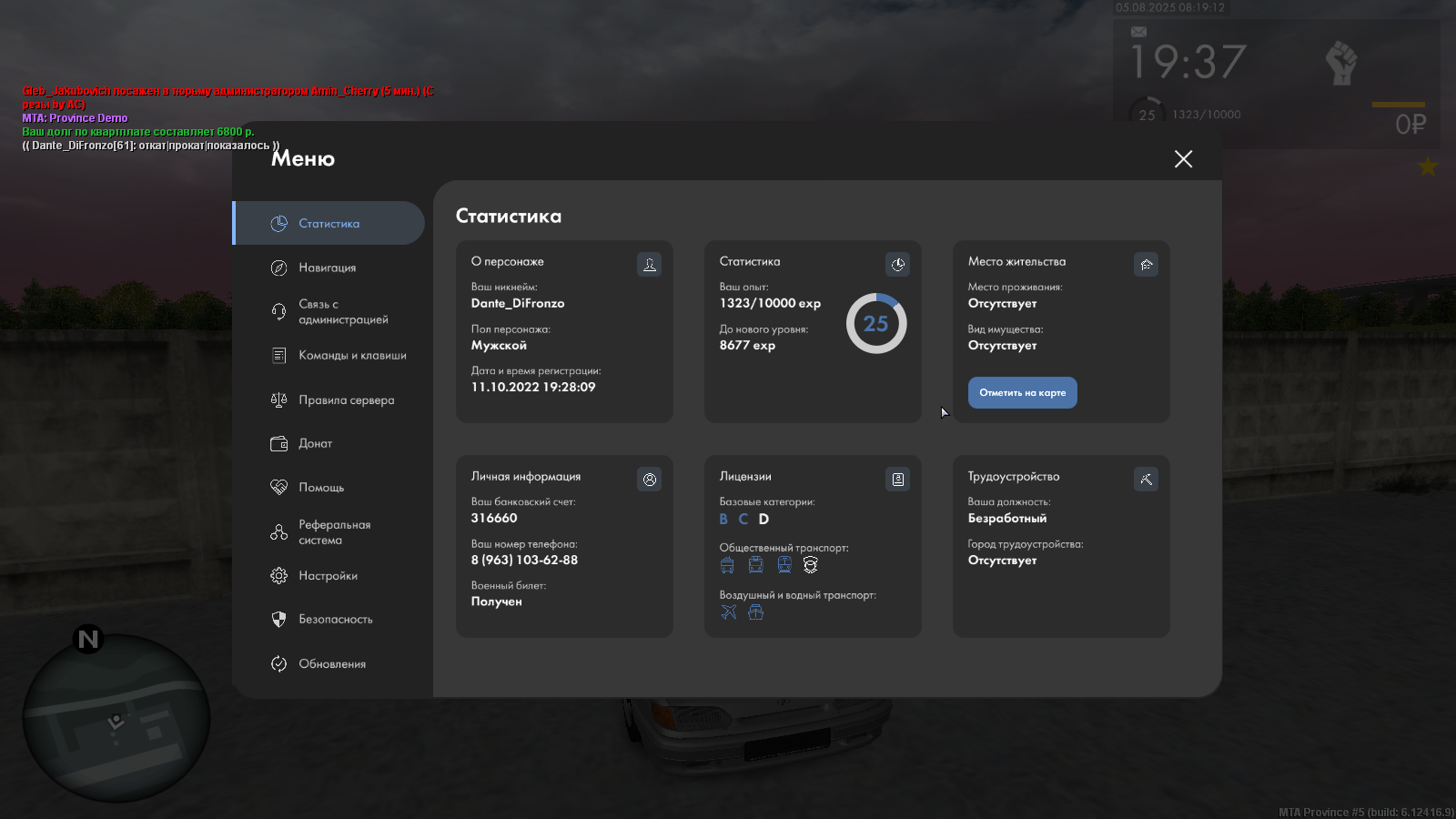Click the chart icon in Статистика card header
1456x819 pixels.
click(x=898, y=265)
